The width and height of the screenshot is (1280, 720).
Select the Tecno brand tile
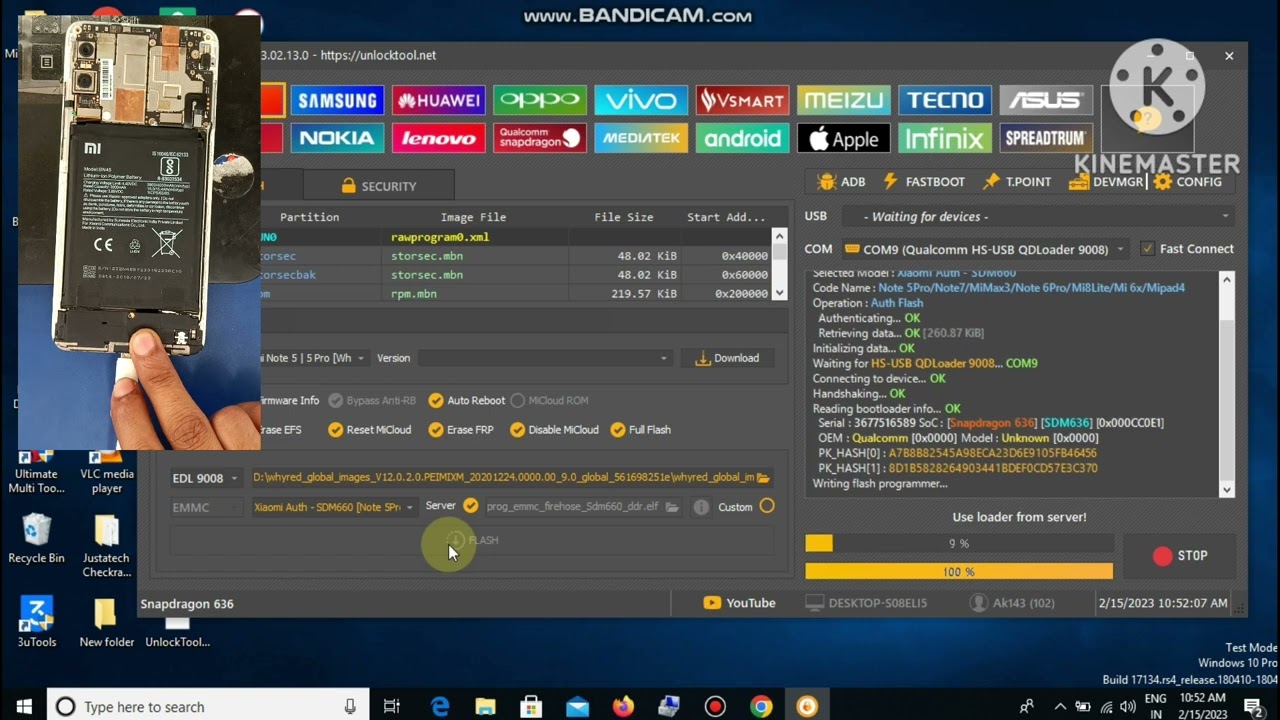(945, 100)
